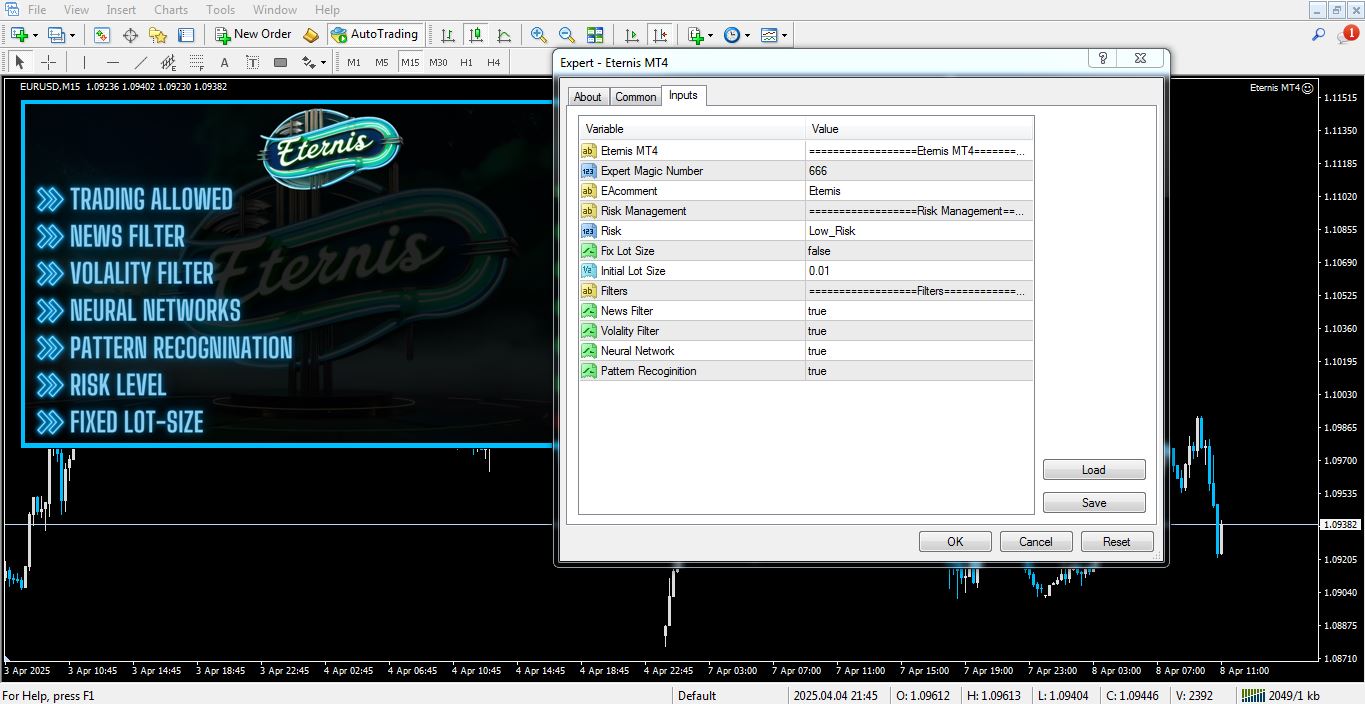
Task: Select the candlestick chart type icon
Action: 476,35
